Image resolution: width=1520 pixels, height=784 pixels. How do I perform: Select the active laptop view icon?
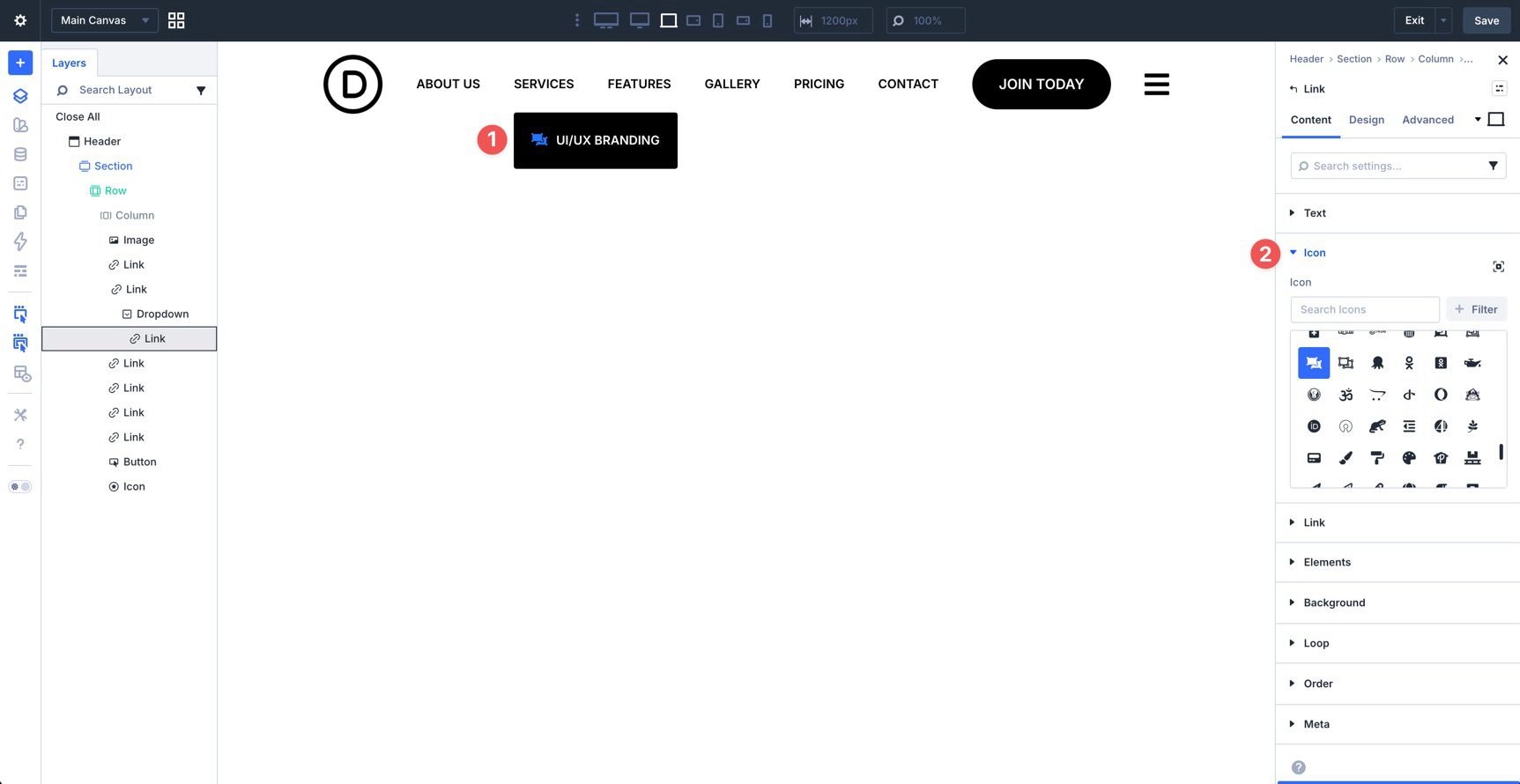tap(669, 20)
